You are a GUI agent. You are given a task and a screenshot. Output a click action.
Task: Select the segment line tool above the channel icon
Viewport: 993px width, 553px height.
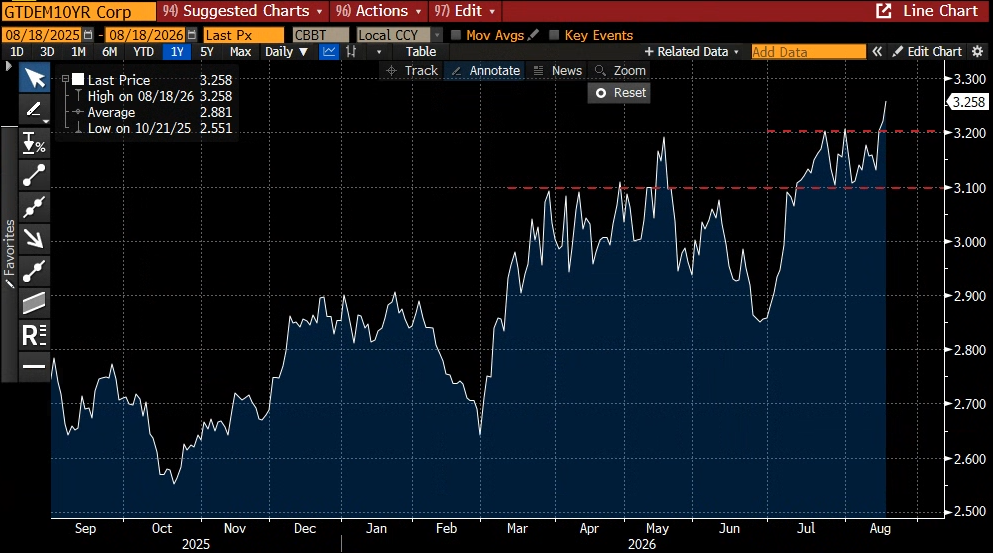(x=34, y=270)
